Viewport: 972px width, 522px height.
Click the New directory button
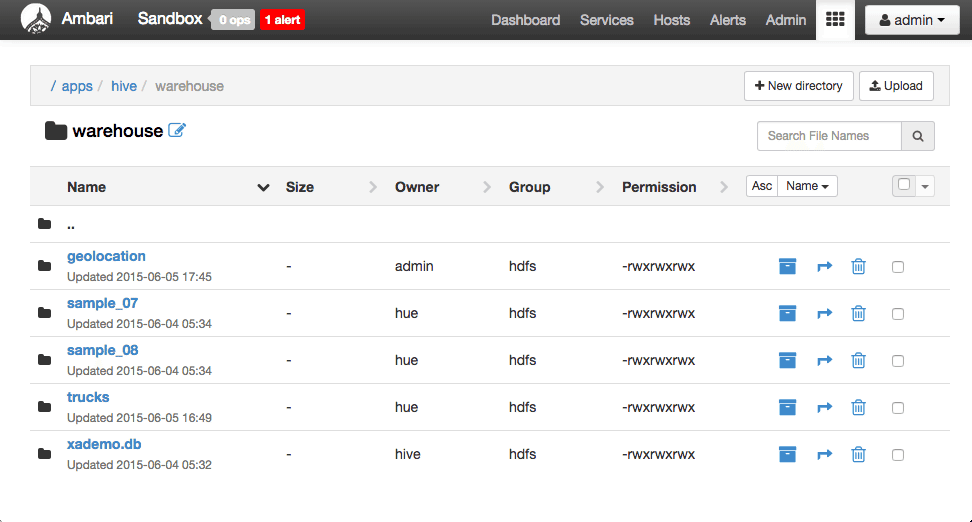[798, 86]
